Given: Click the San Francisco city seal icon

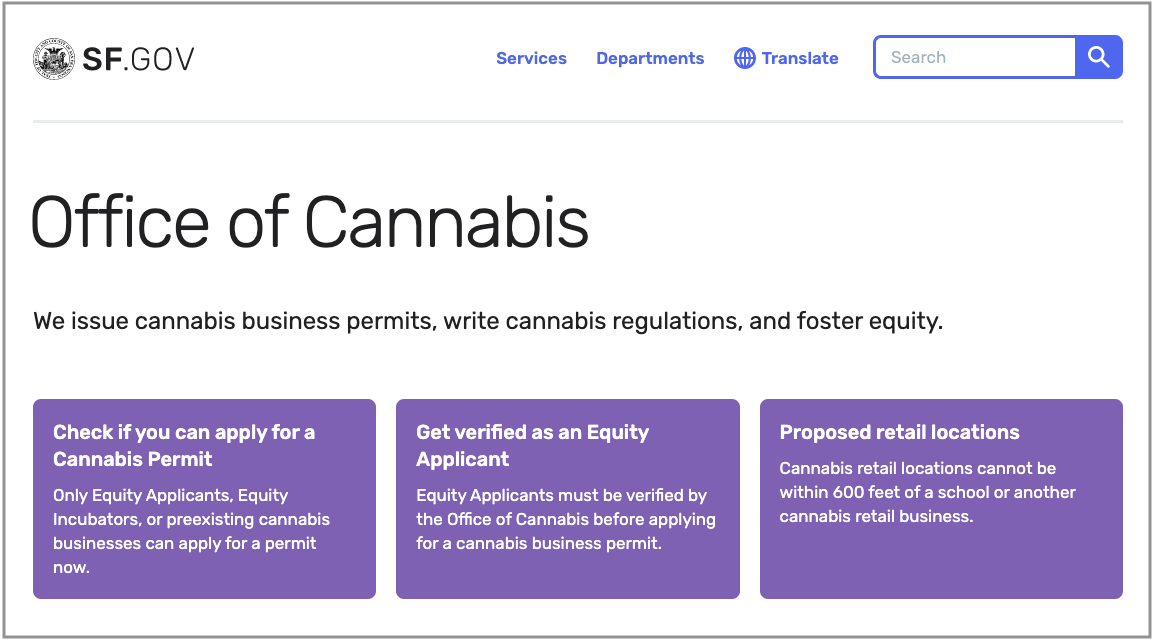Looking at the screenshot, I should tap(54, 59).
